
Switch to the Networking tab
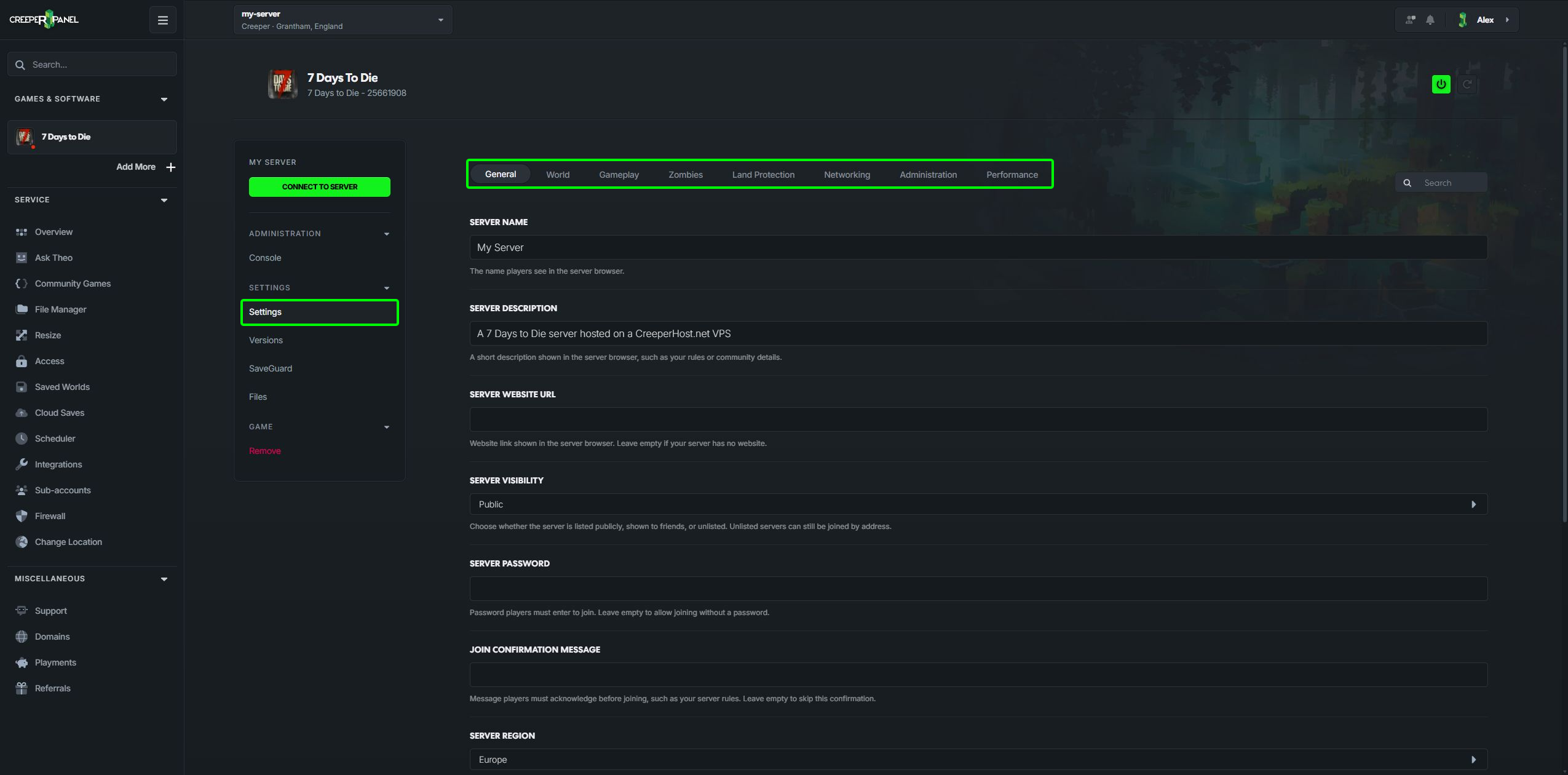click(x=847, y=175)
